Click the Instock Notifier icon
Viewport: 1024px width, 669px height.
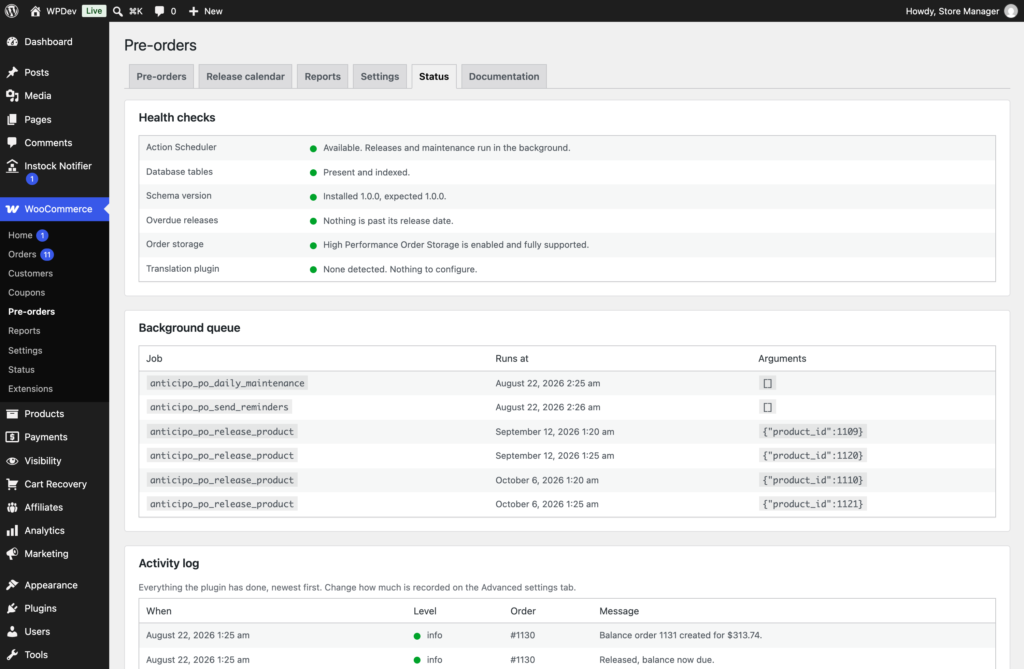click(12, 166)
